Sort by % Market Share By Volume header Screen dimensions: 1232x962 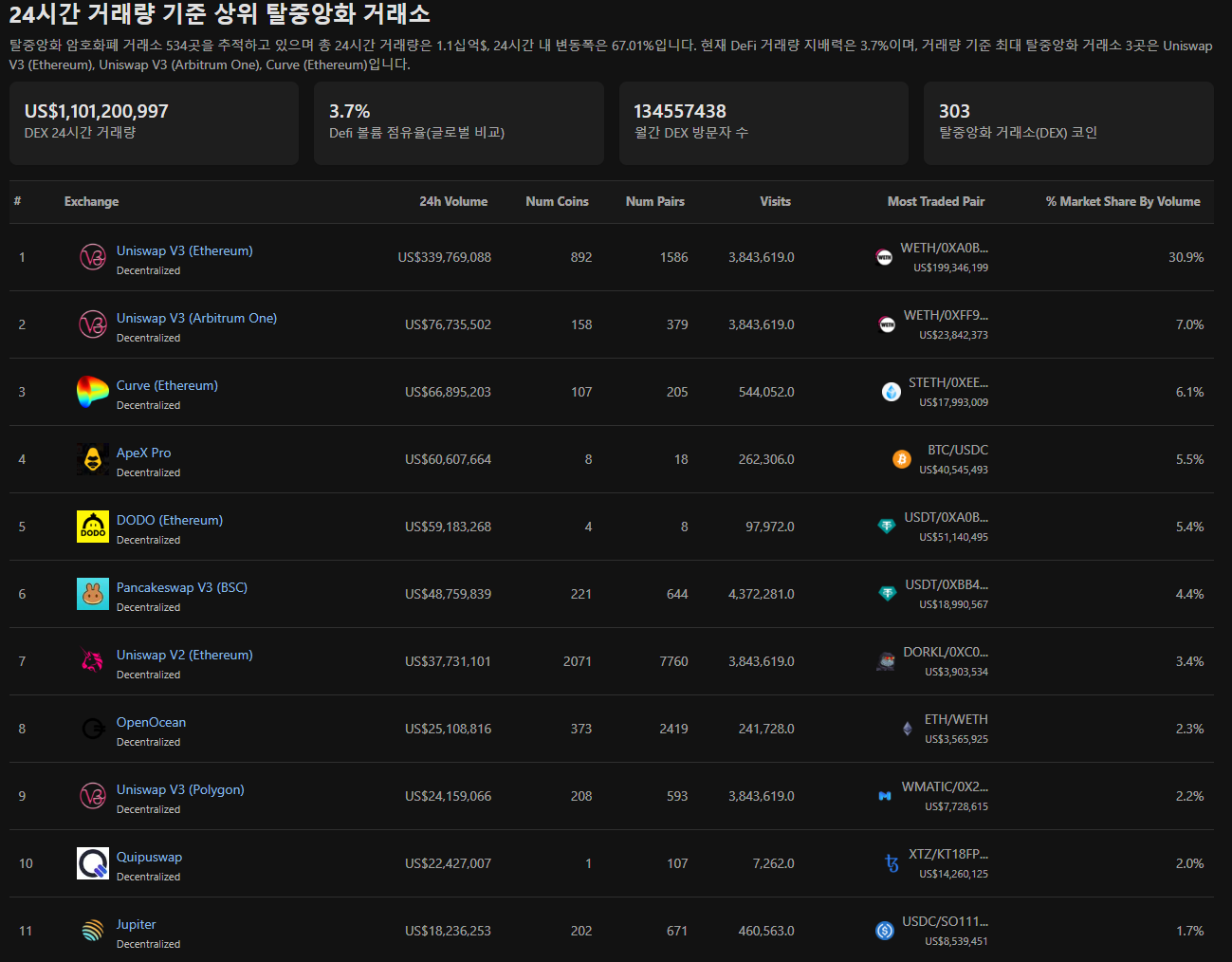[x=1123, y=201]
